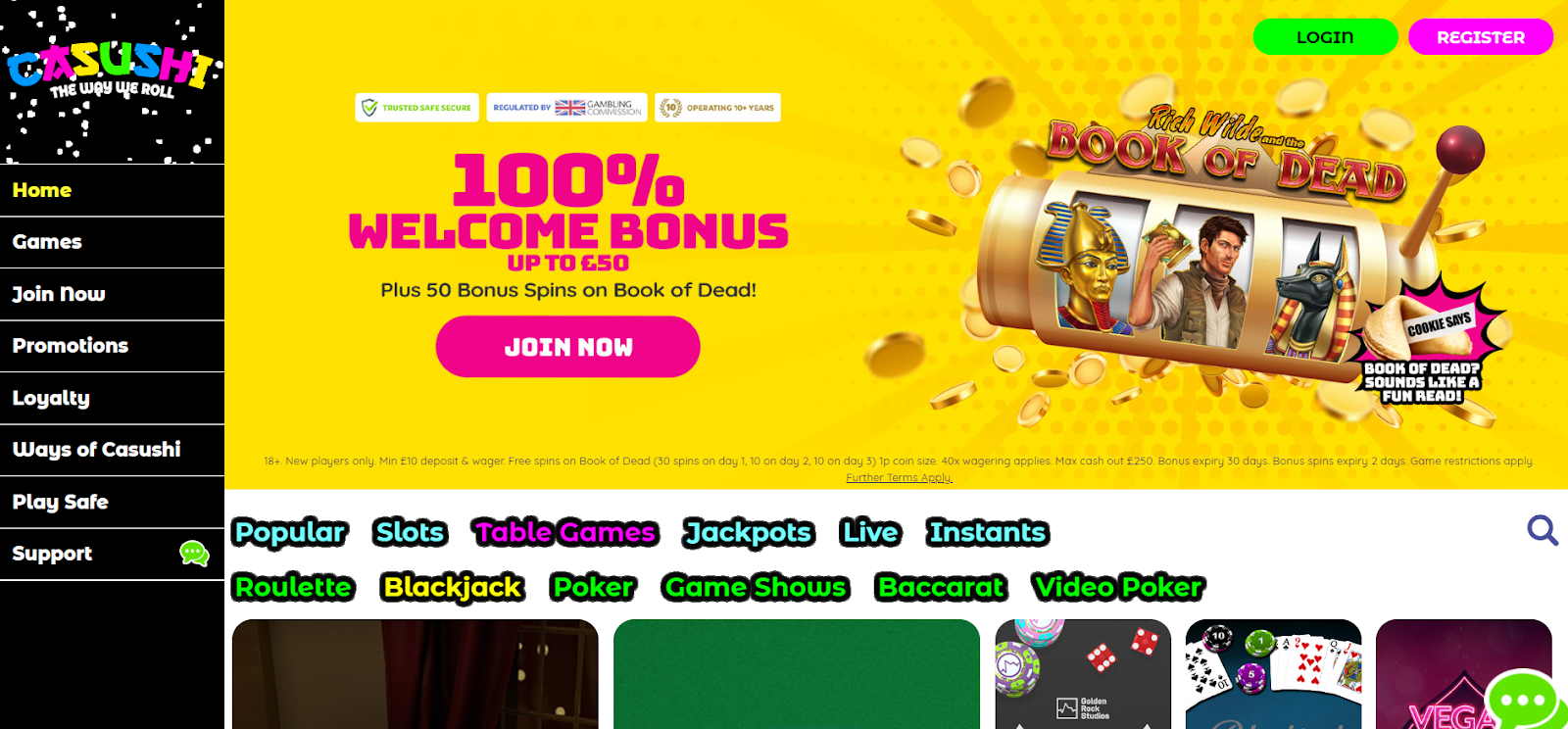This screenshot has height=729, width=1568.
Task: Click the pink JOIN NOW button
Action: [x=567, y=347]
